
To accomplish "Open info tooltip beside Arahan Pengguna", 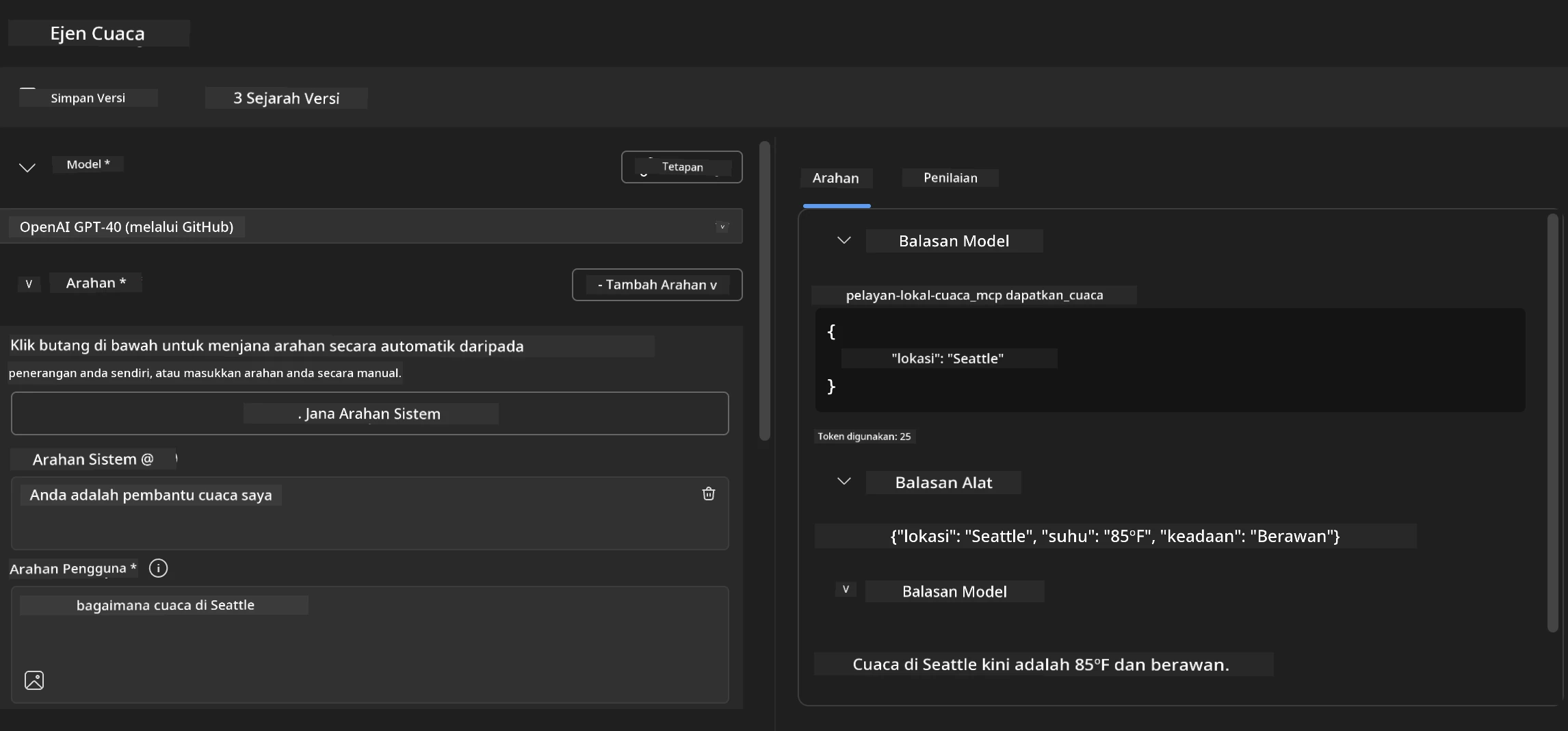I will 158,568.
